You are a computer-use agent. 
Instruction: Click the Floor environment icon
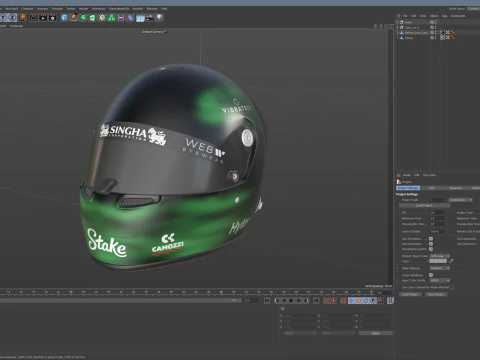tap(140, 17)
